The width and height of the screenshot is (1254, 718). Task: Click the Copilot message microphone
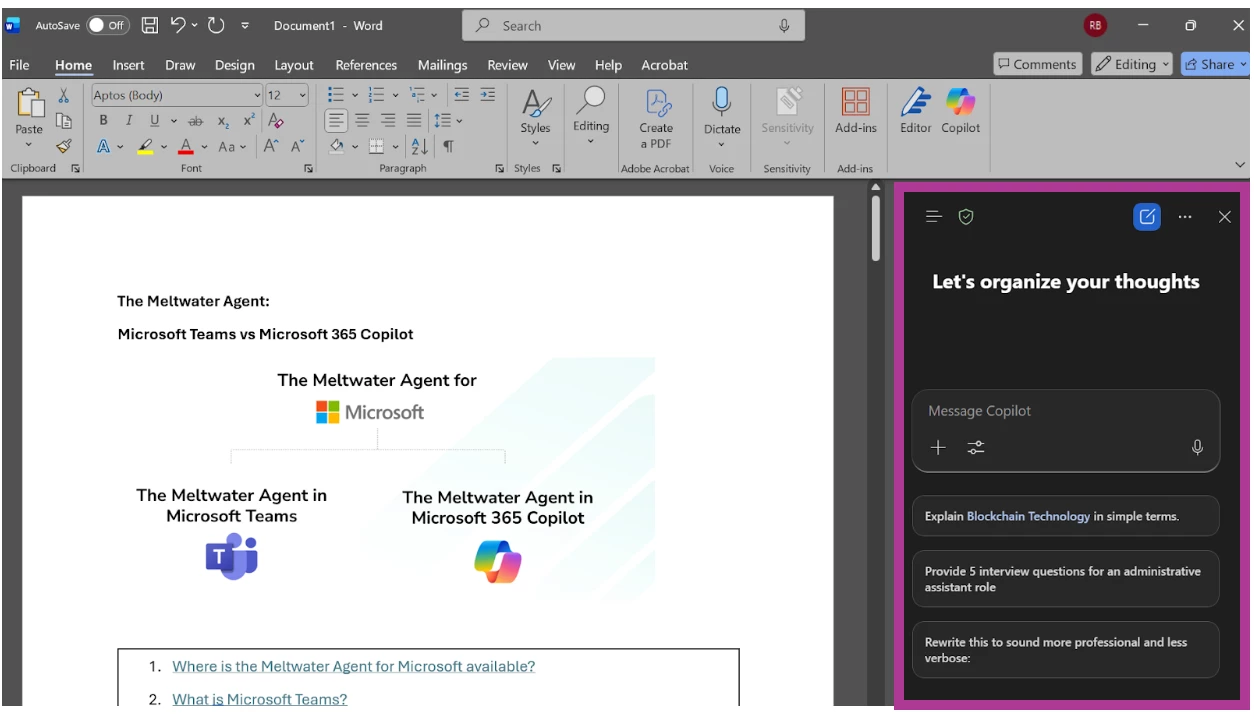coord(1198,448)
